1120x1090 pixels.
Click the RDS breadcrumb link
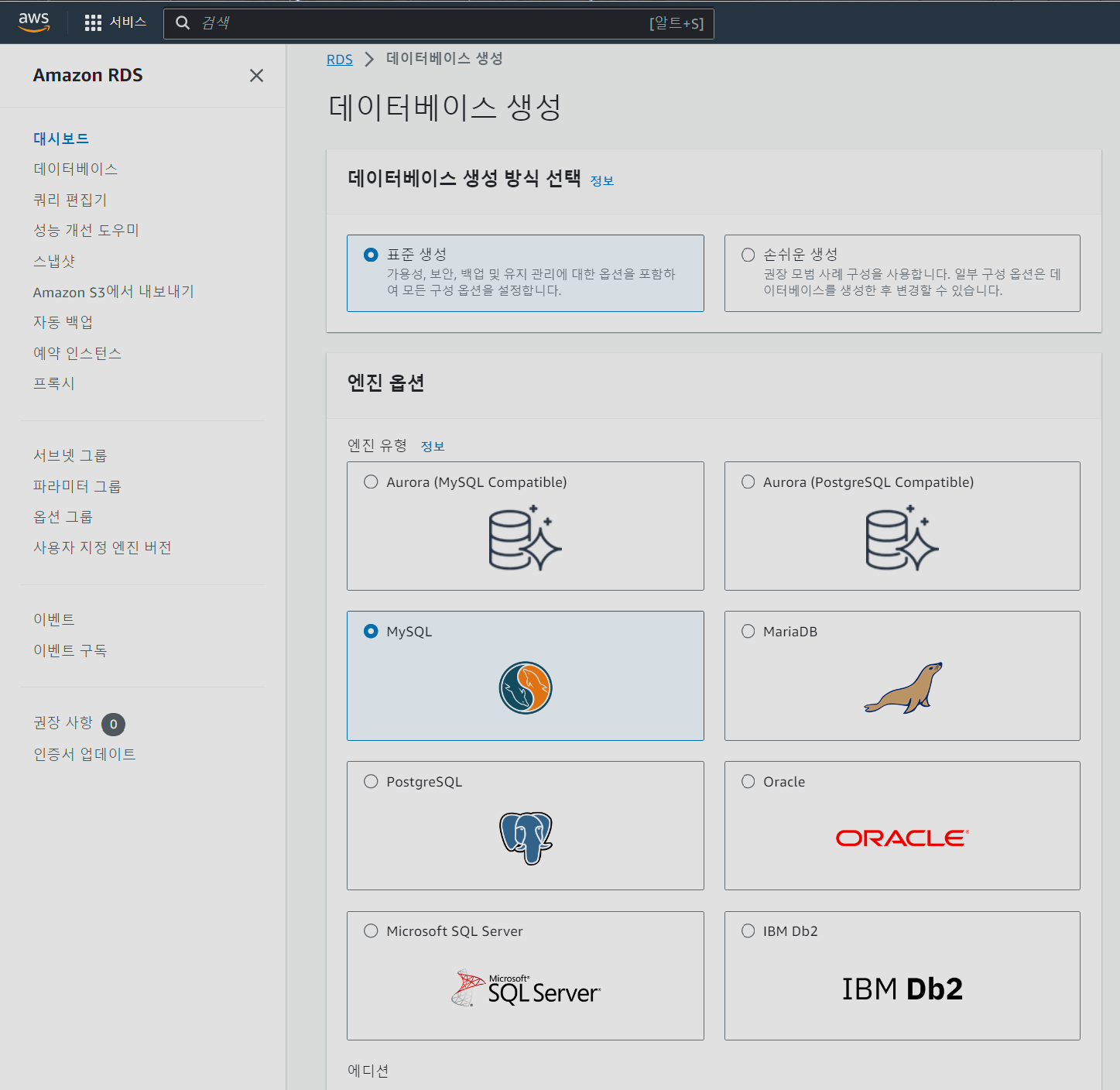click(x=340, y=60)
